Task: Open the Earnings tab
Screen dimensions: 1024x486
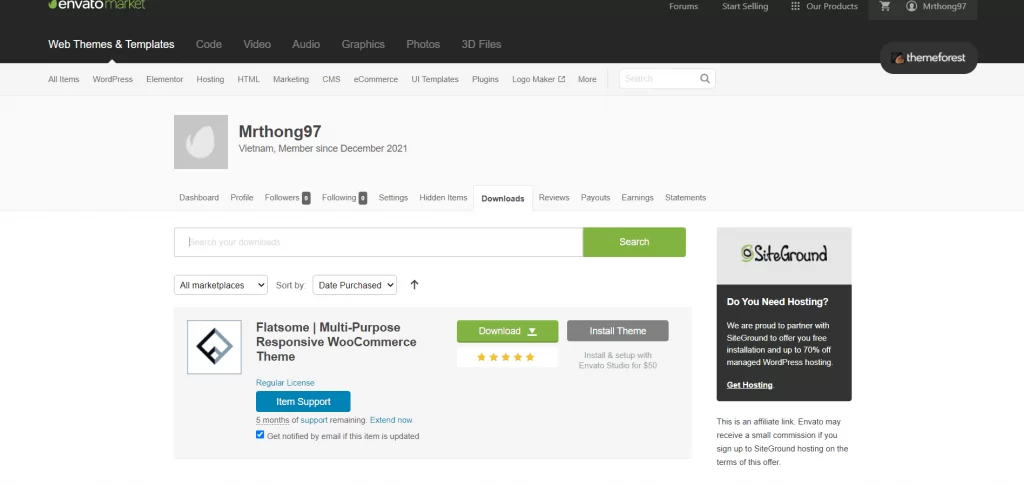Action: (637, 197)
